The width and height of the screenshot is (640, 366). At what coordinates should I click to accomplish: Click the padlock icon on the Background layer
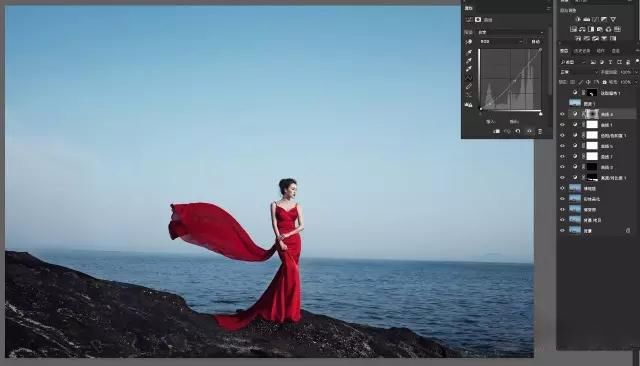(628, 231)
